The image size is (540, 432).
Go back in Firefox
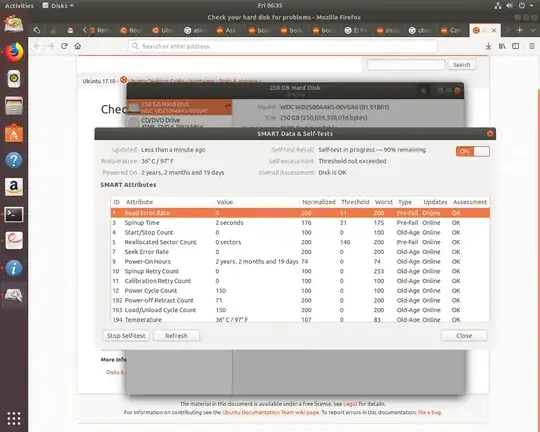[37, 46]
